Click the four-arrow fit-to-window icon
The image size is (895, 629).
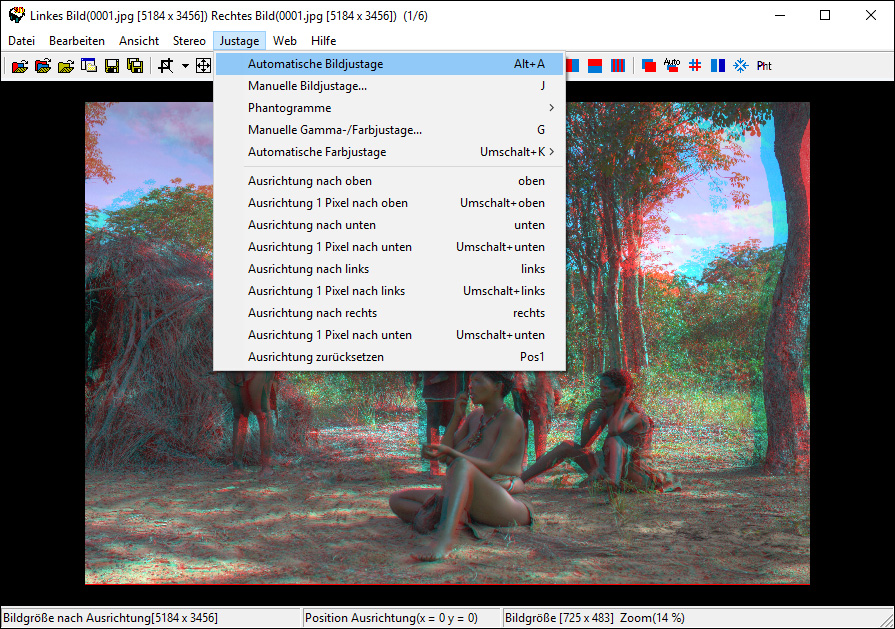point(203,66)
